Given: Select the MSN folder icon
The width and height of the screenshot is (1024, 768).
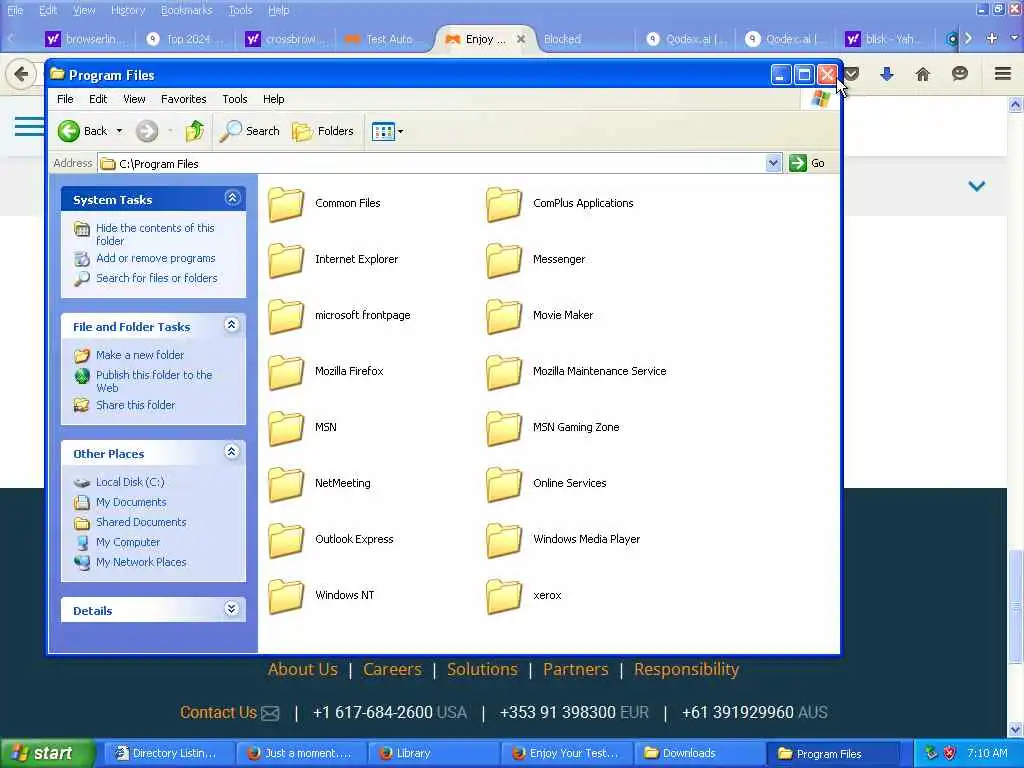Looking at the screenshot, I should tap(286, 428).
